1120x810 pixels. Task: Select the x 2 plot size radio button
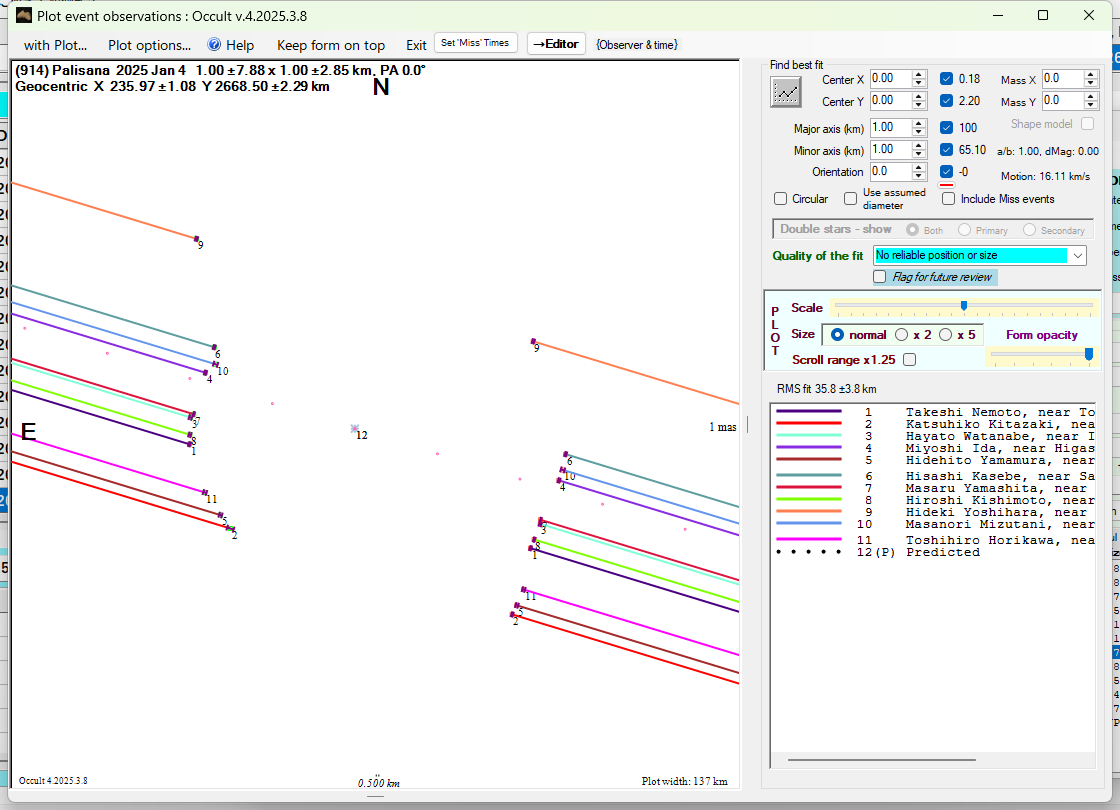pyautogui.click(x=902, y=335)
